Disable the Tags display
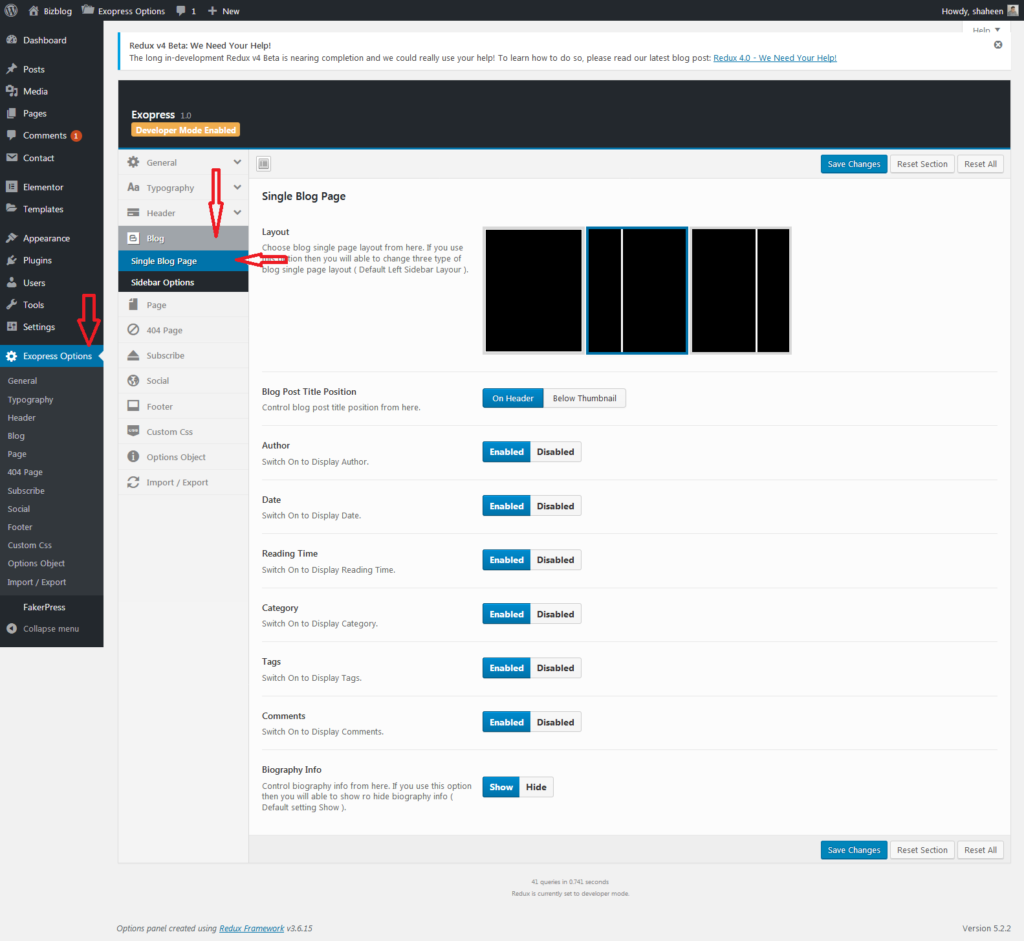 coord(556,668)
